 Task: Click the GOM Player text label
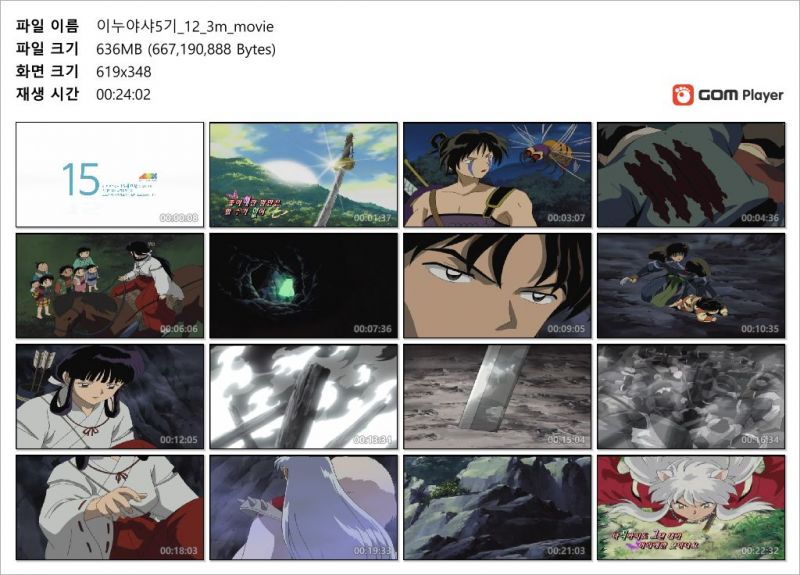[741, 95]
